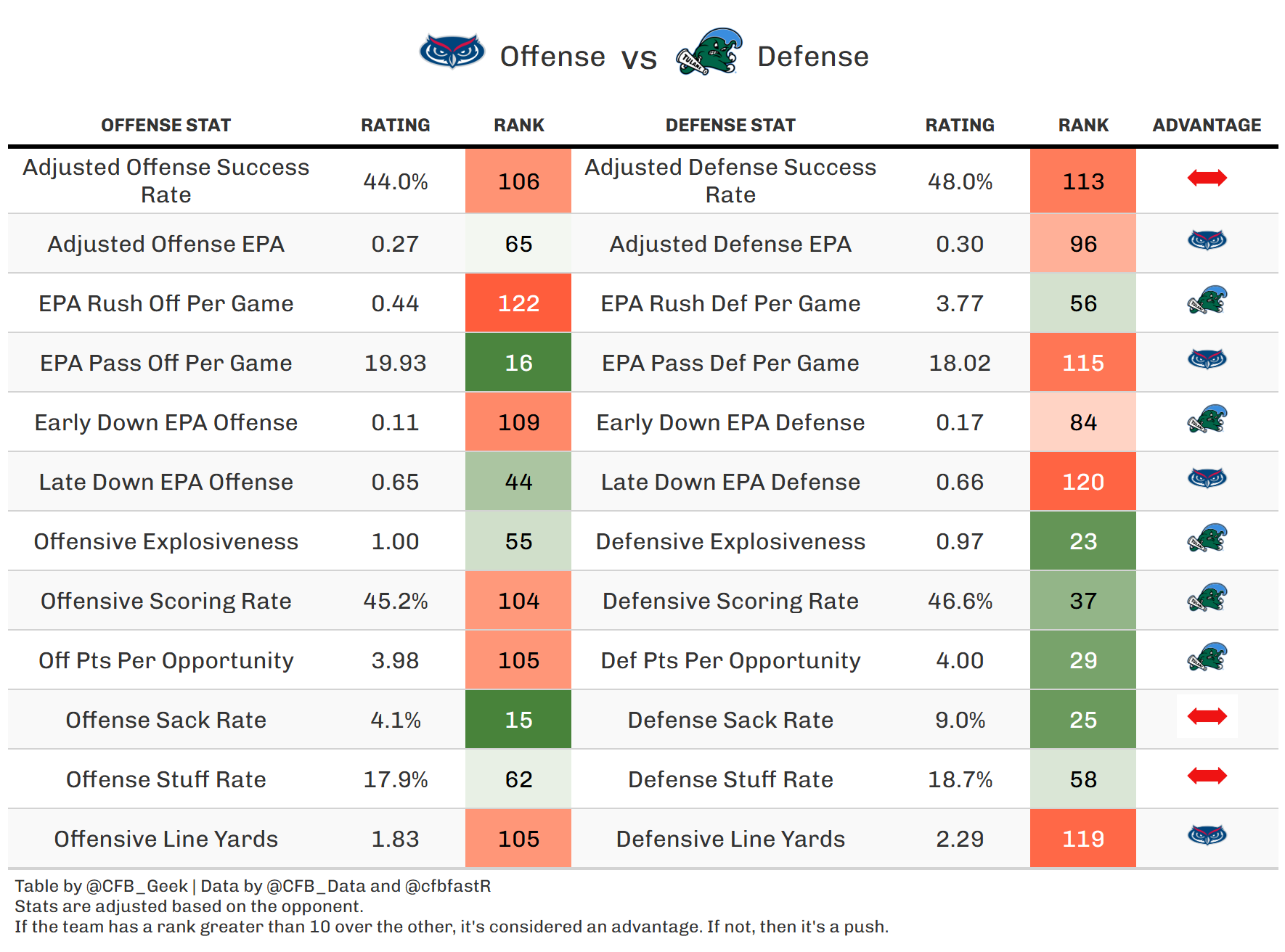Click the 19.93 EPA Pass offense rating
1285x952 pixels.
[x=395, y=363]
